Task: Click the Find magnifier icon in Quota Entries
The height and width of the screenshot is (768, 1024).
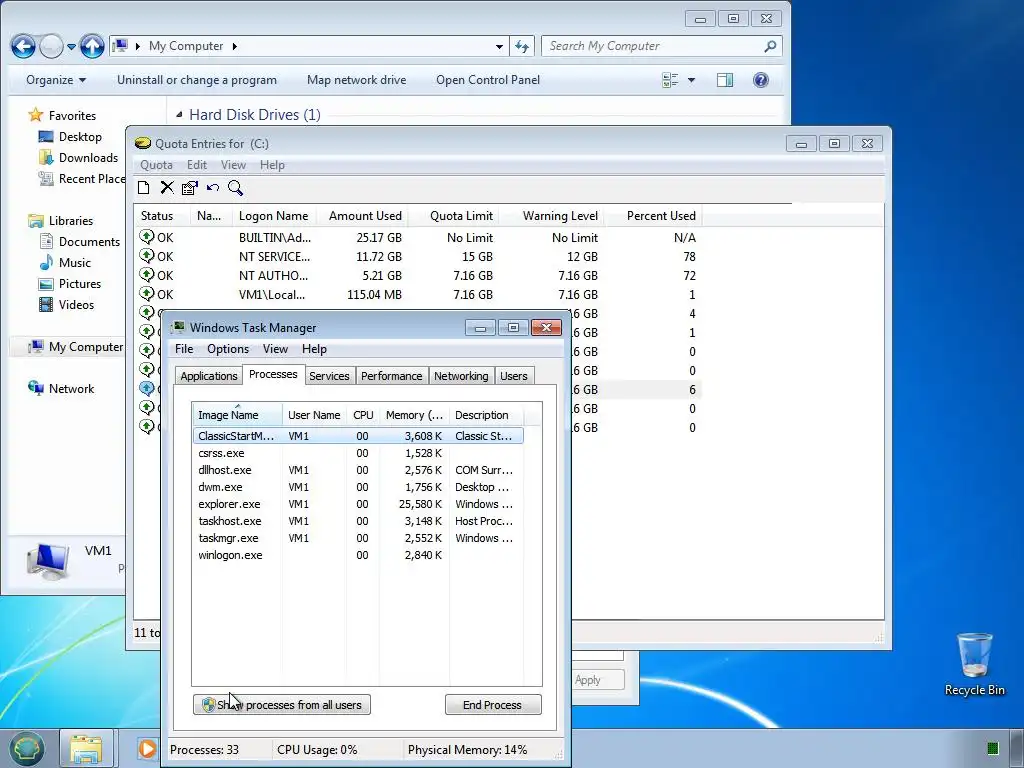Action: click(x=235, y=188)
